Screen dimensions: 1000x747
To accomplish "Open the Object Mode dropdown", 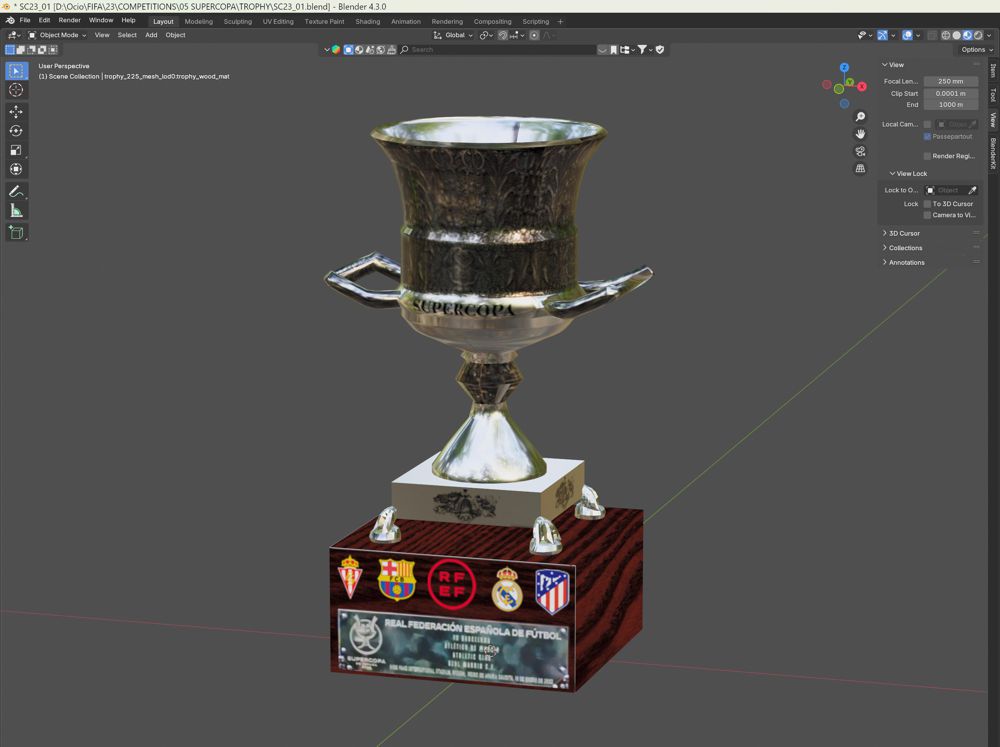I will 57,35.
